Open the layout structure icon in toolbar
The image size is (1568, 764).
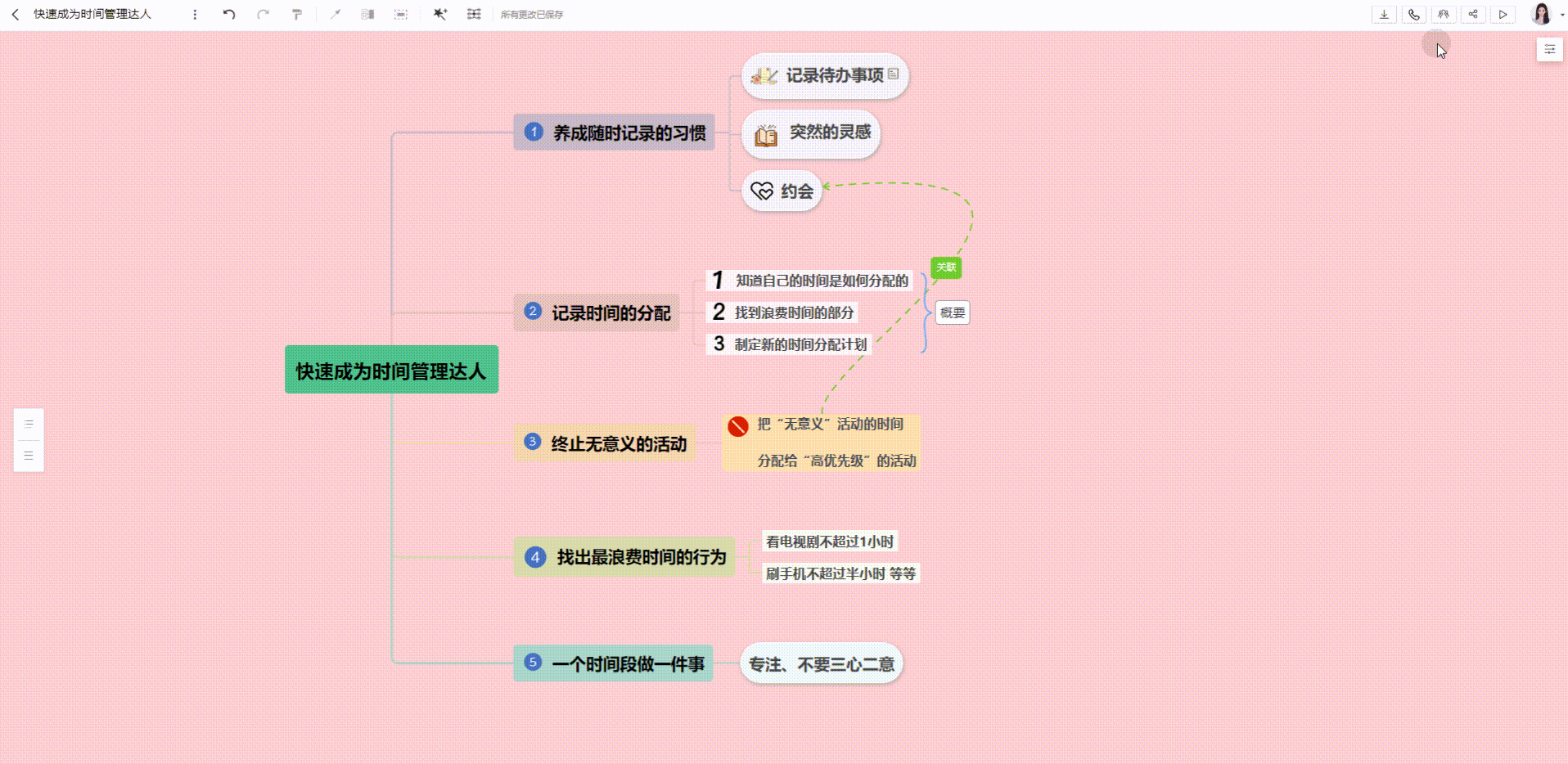click(474, 15)
